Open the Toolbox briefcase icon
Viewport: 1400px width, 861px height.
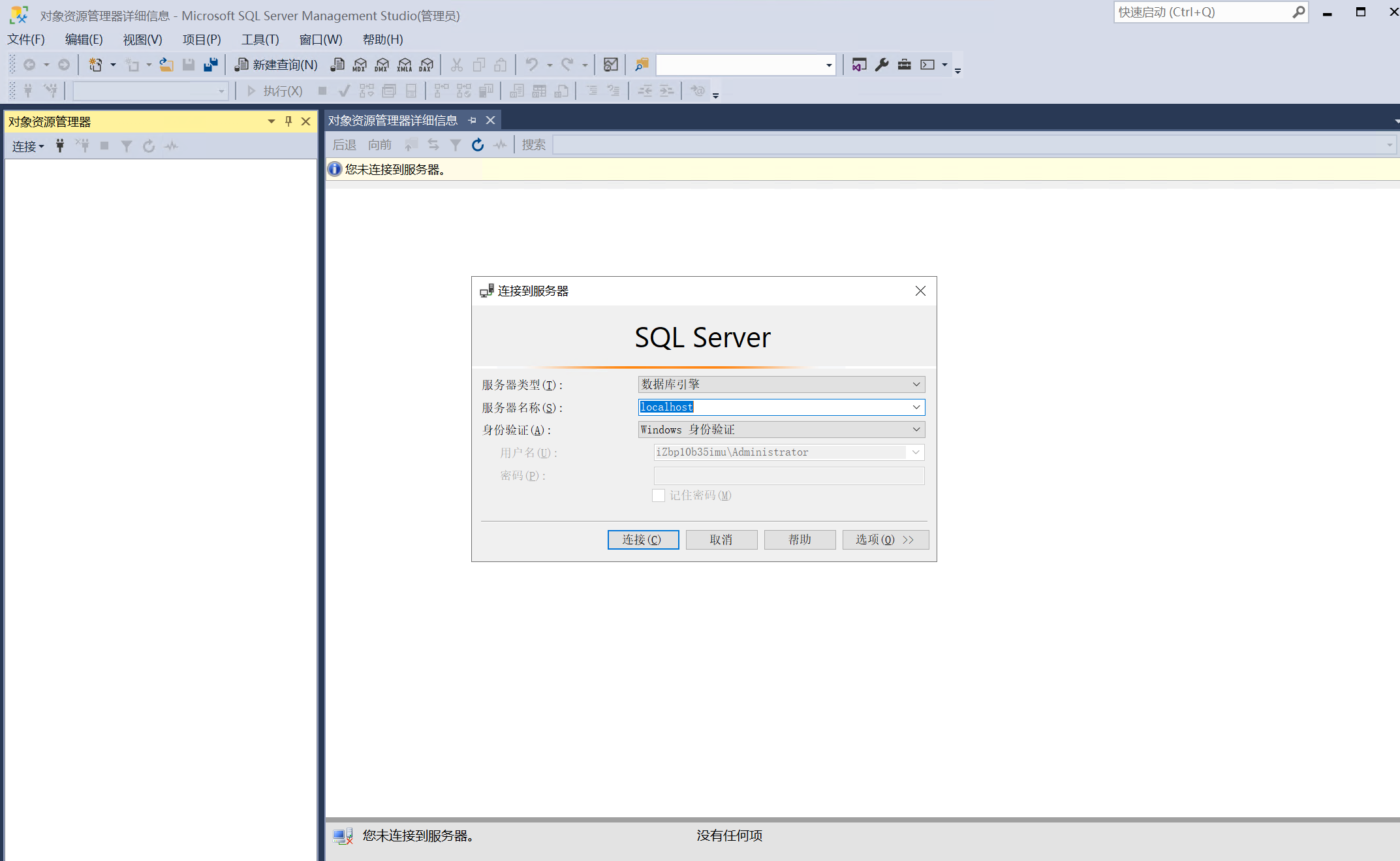click(x=905, y=65)
